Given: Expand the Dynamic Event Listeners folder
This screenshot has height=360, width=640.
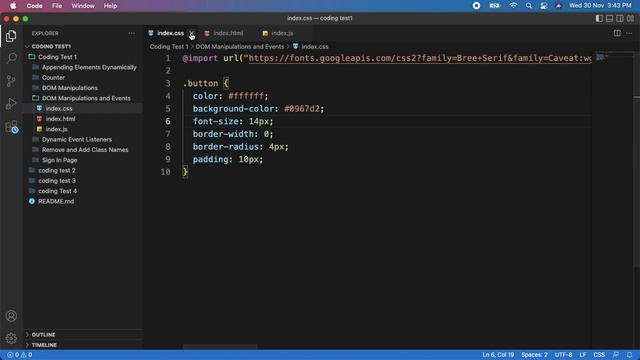Looking at the screenshot, I should pos(83,139).
